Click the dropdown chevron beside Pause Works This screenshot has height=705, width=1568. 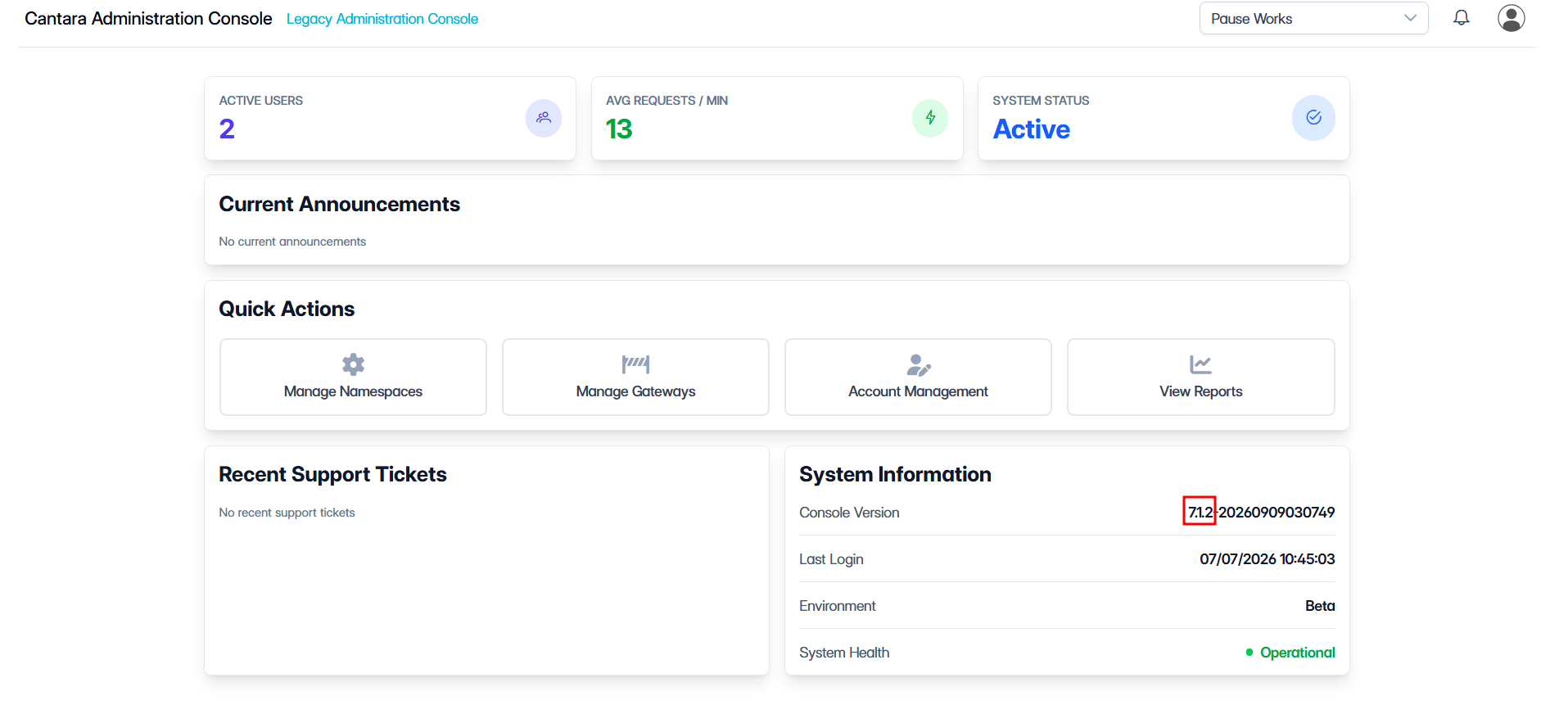pos(1410,18)
